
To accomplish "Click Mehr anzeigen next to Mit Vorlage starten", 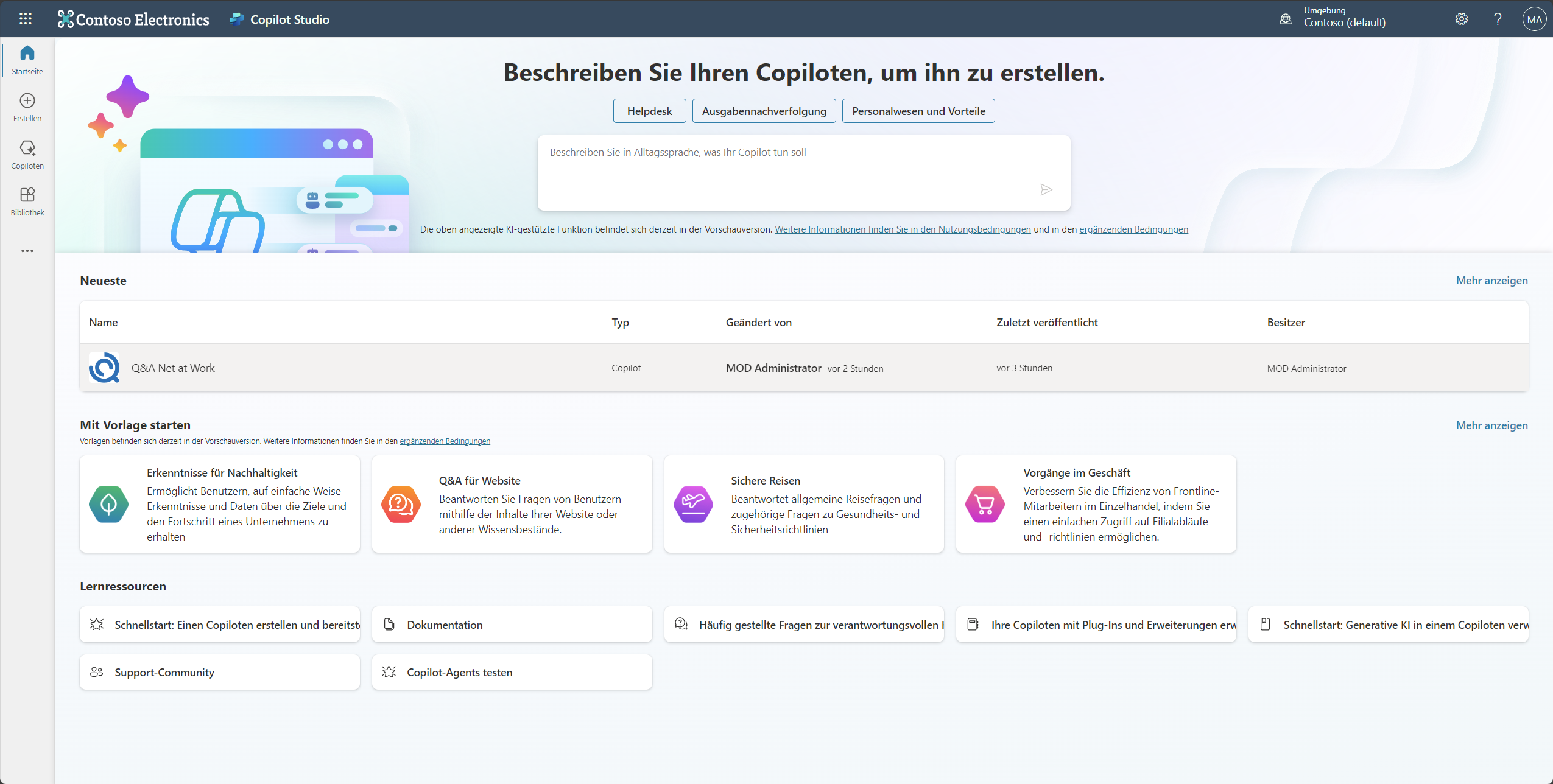I will point(1491,425).
